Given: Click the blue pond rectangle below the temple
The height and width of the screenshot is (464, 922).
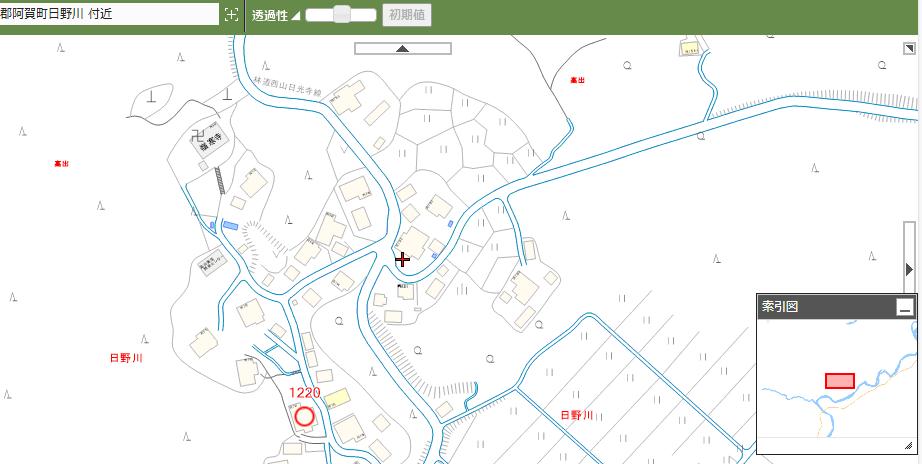Looking at the screenshot, I should point(230,226).
